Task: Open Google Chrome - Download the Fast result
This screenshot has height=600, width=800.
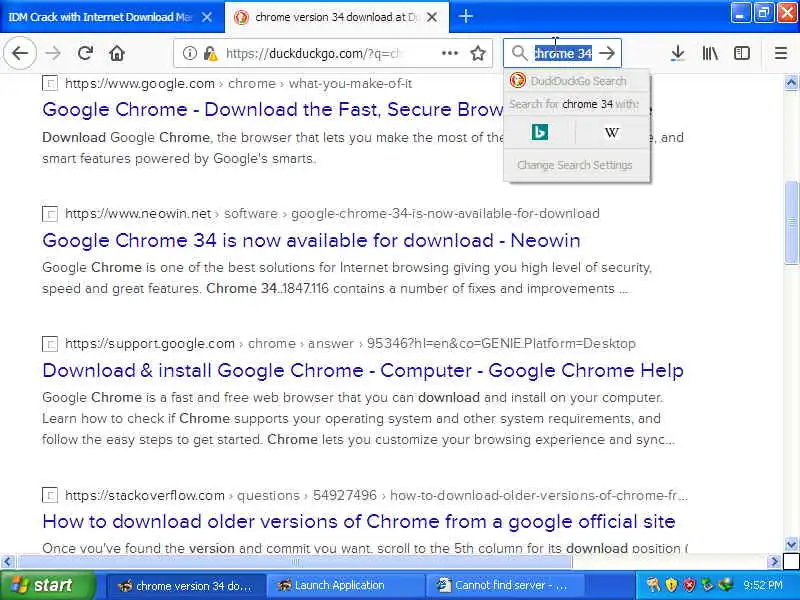Action: tap(273, 109)
